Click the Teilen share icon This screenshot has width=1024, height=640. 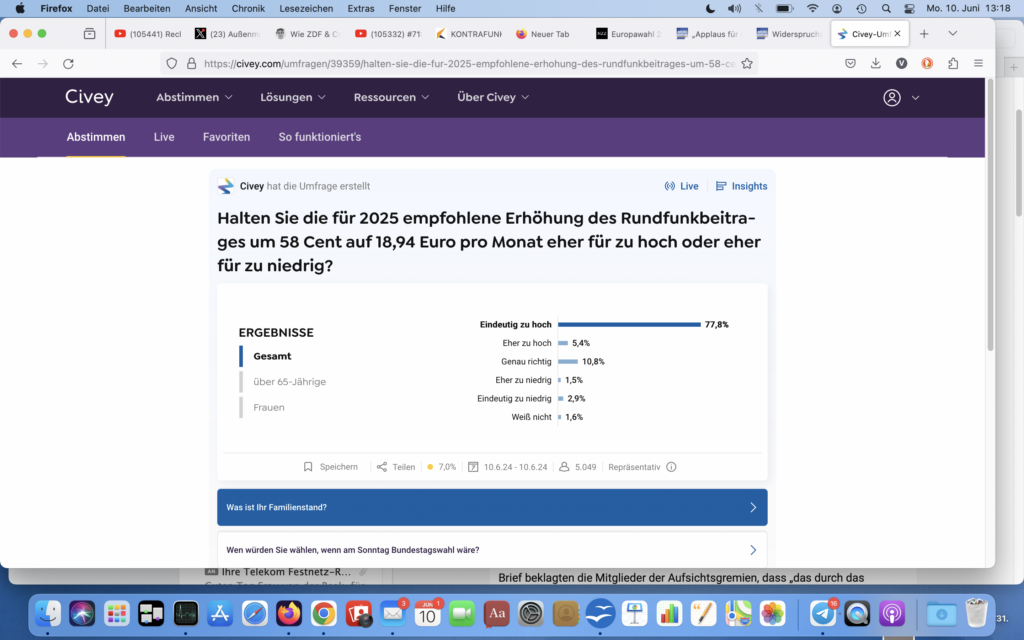pos(382,467)
